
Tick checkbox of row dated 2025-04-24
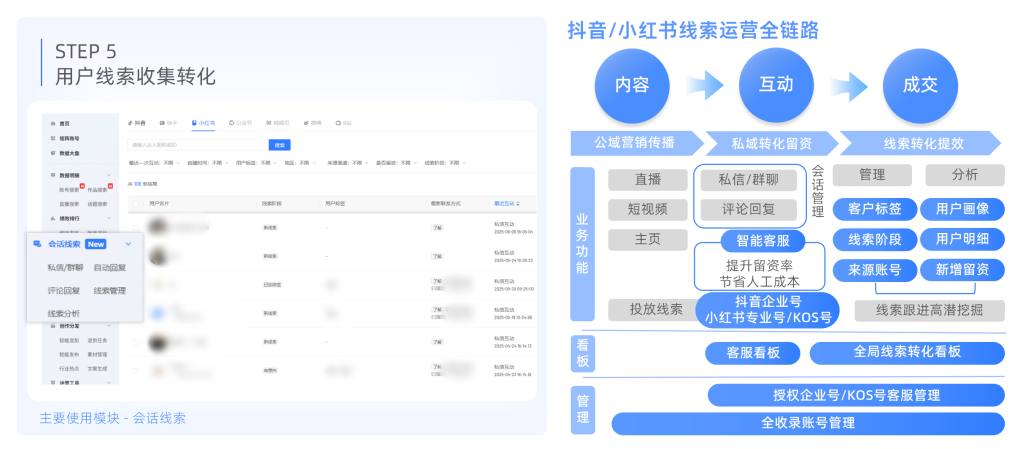136,342
